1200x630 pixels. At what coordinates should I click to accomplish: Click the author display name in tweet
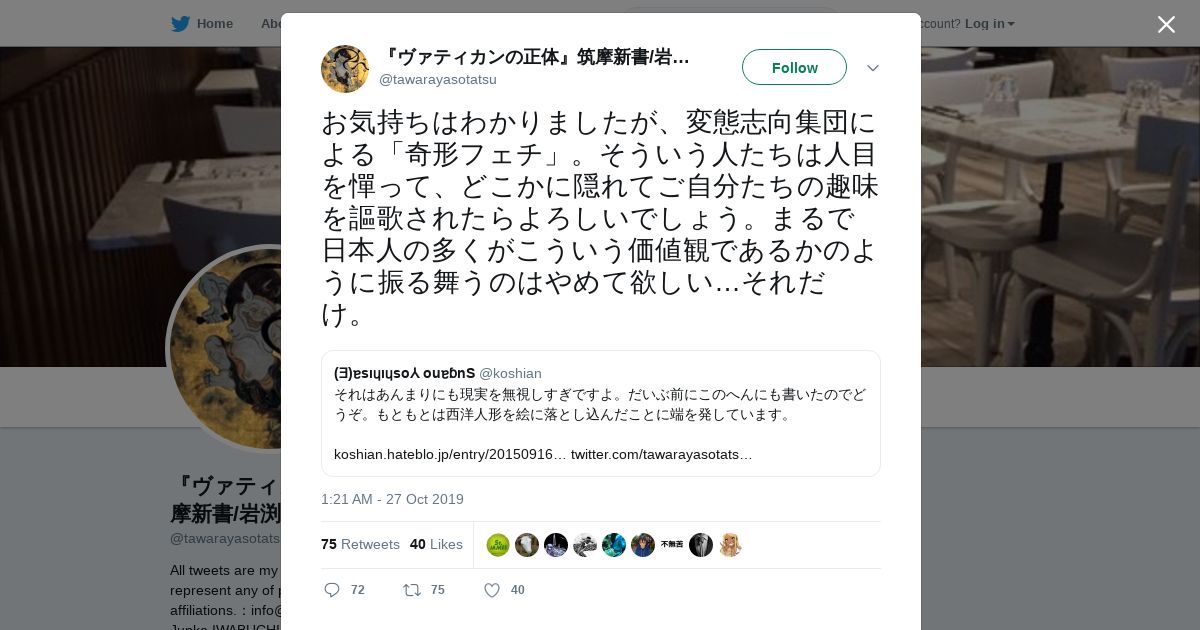(x=535, y=57)
